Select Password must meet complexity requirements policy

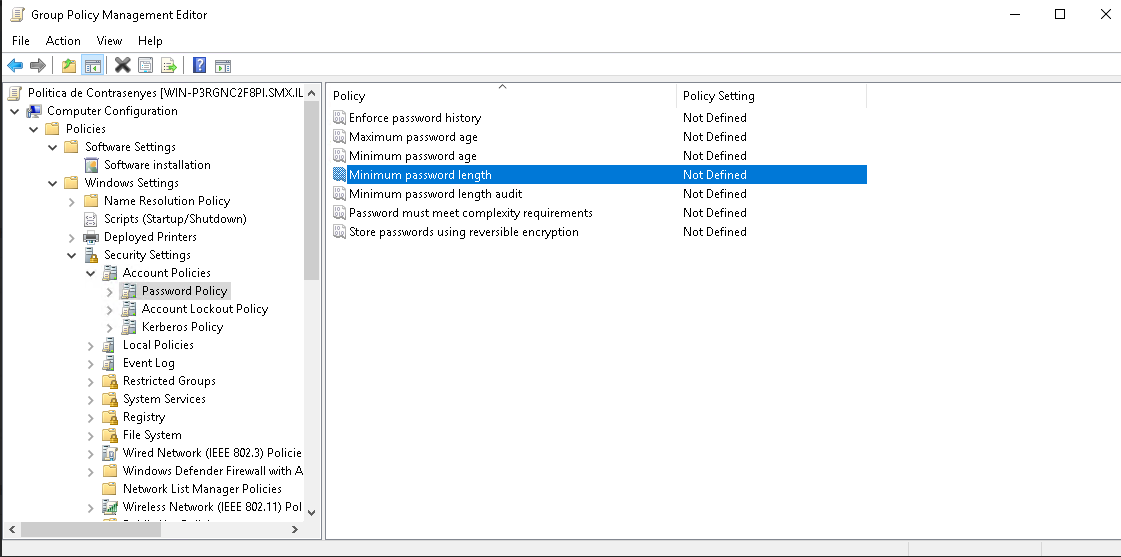pyautogui.click(x=470, y=213)
